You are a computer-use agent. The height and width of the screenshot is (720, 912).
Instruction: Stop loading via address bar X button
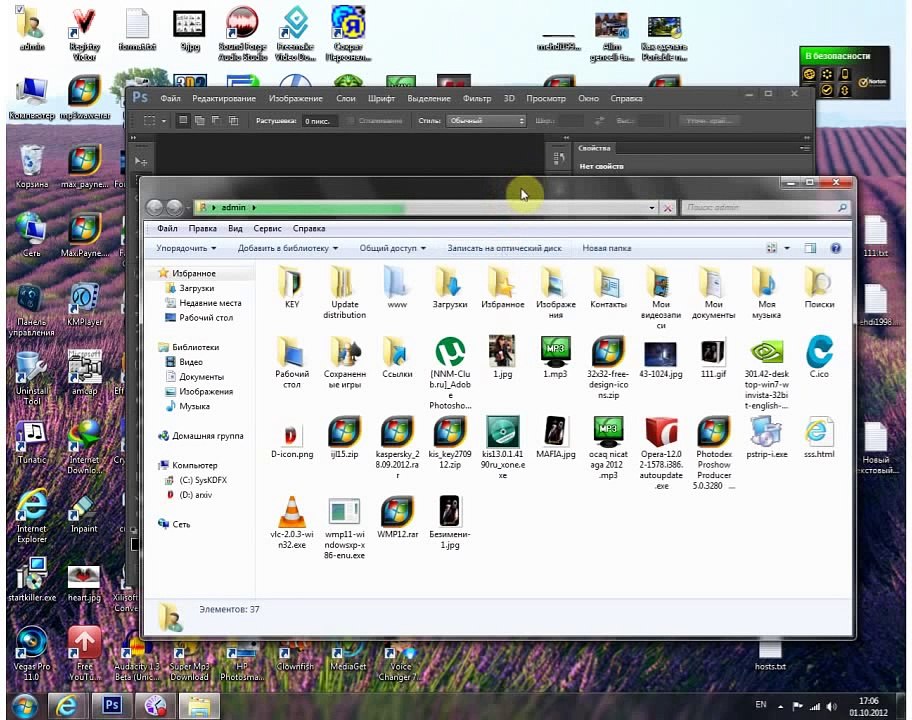coord(668,208)
